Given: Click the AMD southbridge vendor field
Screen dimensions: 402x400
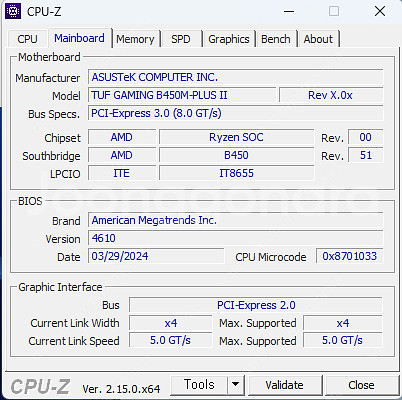Looking at the screenshot, I should (x=122, y=155).
